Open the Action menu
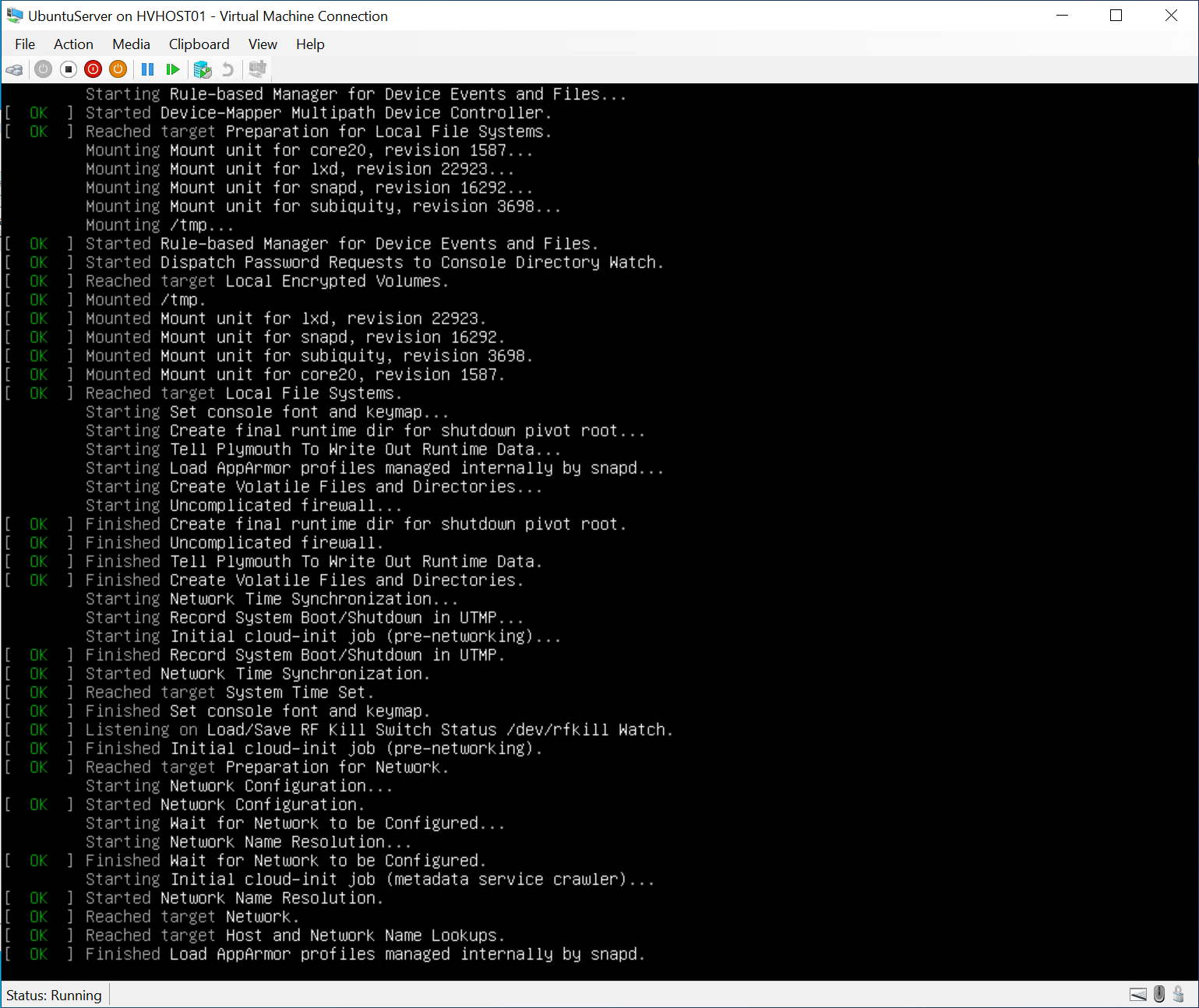 tap(73, 44)
